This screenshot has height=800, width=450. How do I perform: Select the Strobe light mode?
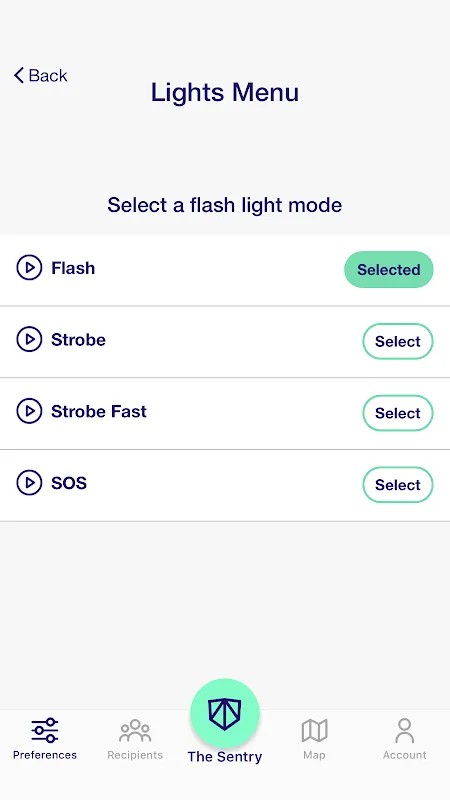pos(398,341)
